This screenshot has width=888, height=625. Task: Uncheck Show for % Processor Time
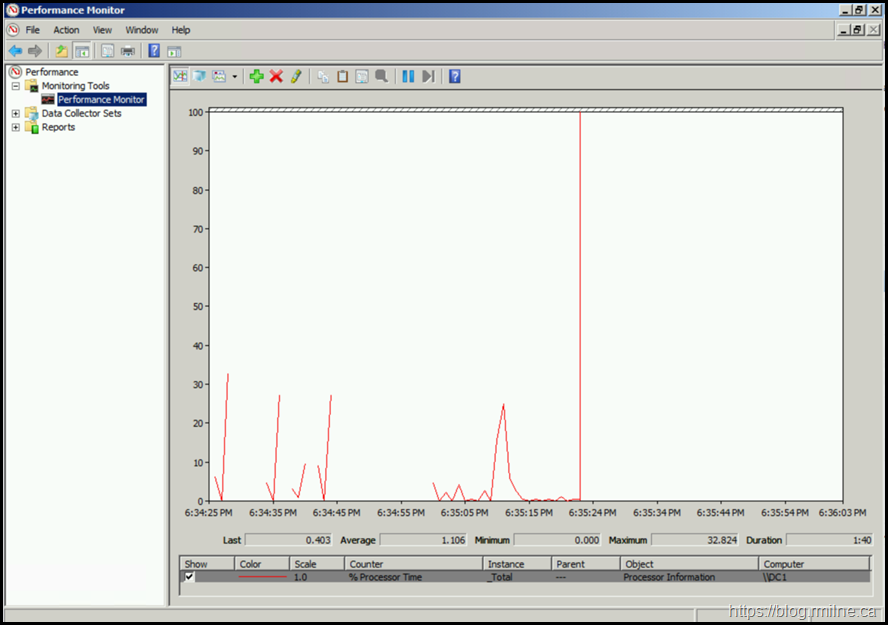click(190, 577)
